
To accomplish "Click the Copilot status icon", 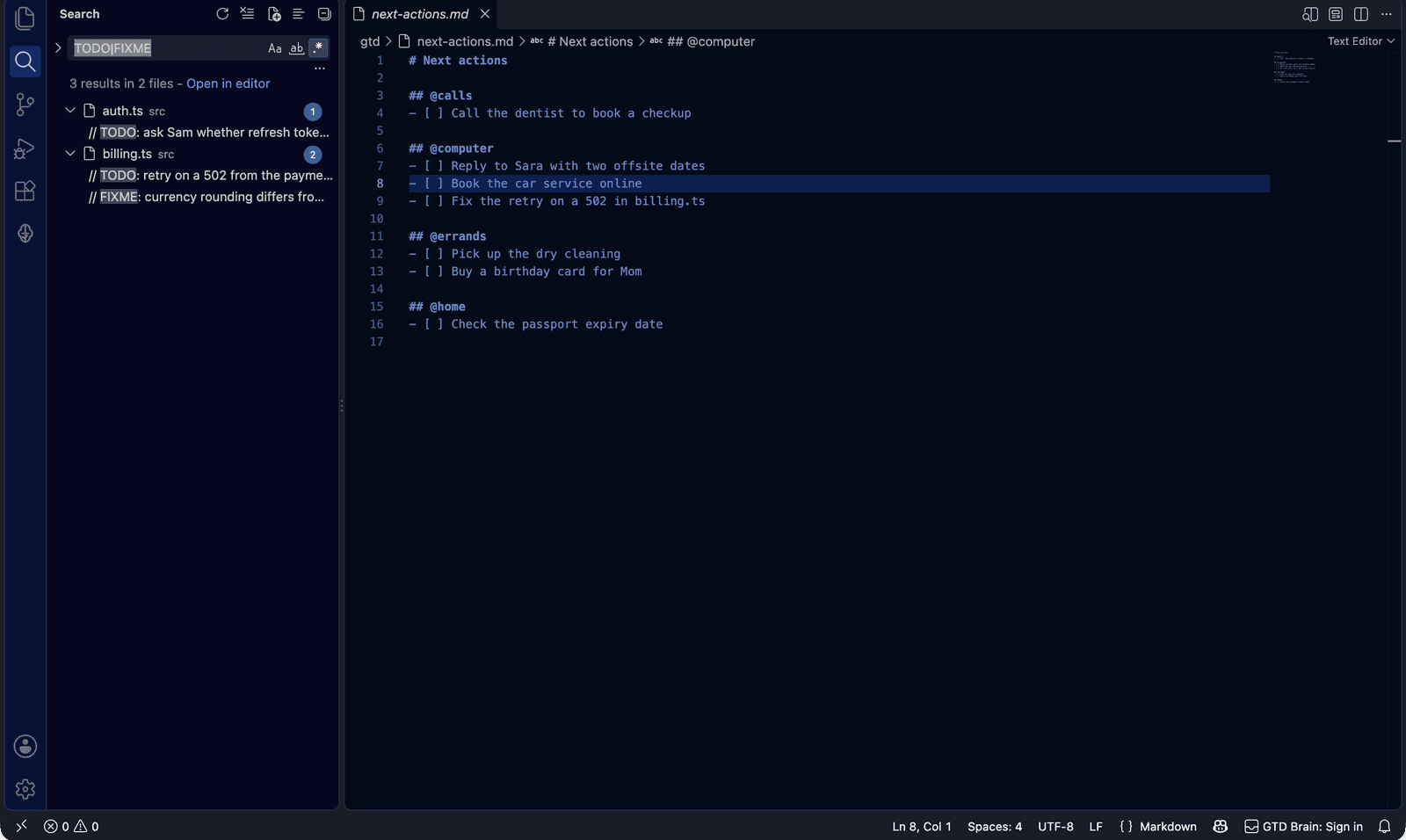I will [1220, 826].
